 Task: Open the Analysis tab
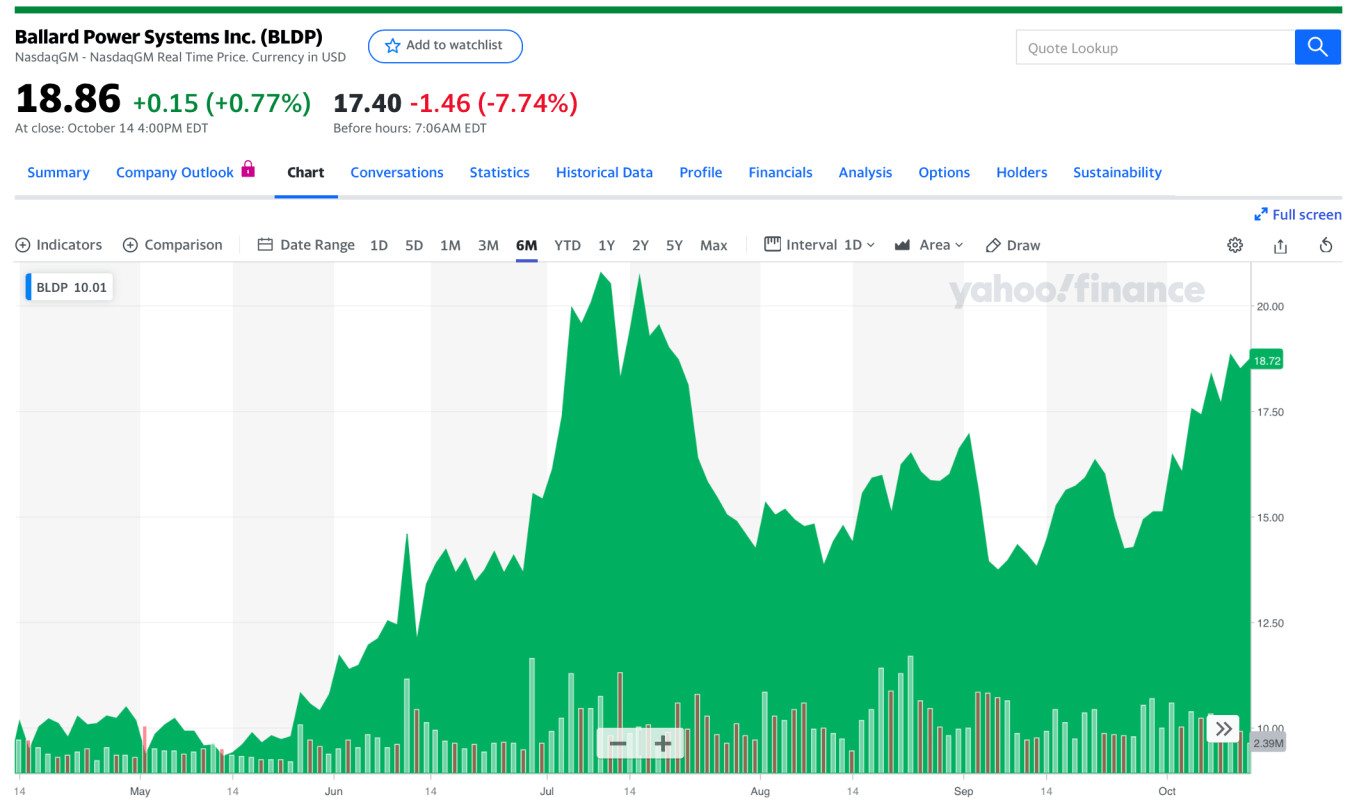tap(865, 172)
